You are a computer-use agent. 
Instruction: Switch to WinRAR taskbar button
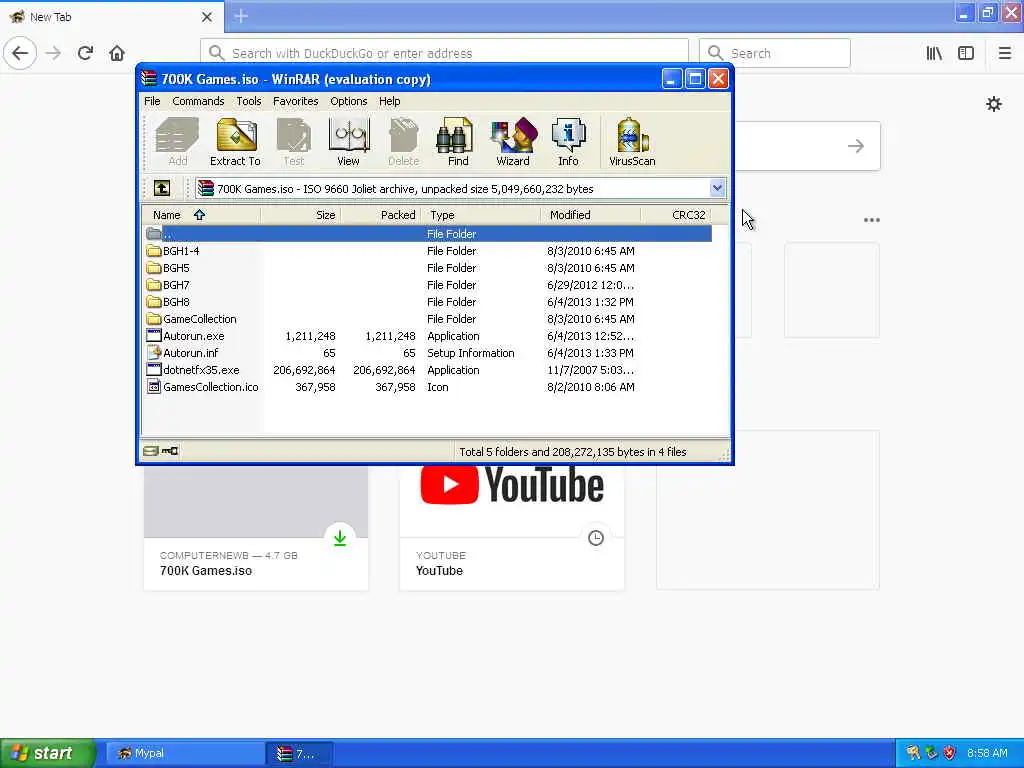(x=300, y=753)
